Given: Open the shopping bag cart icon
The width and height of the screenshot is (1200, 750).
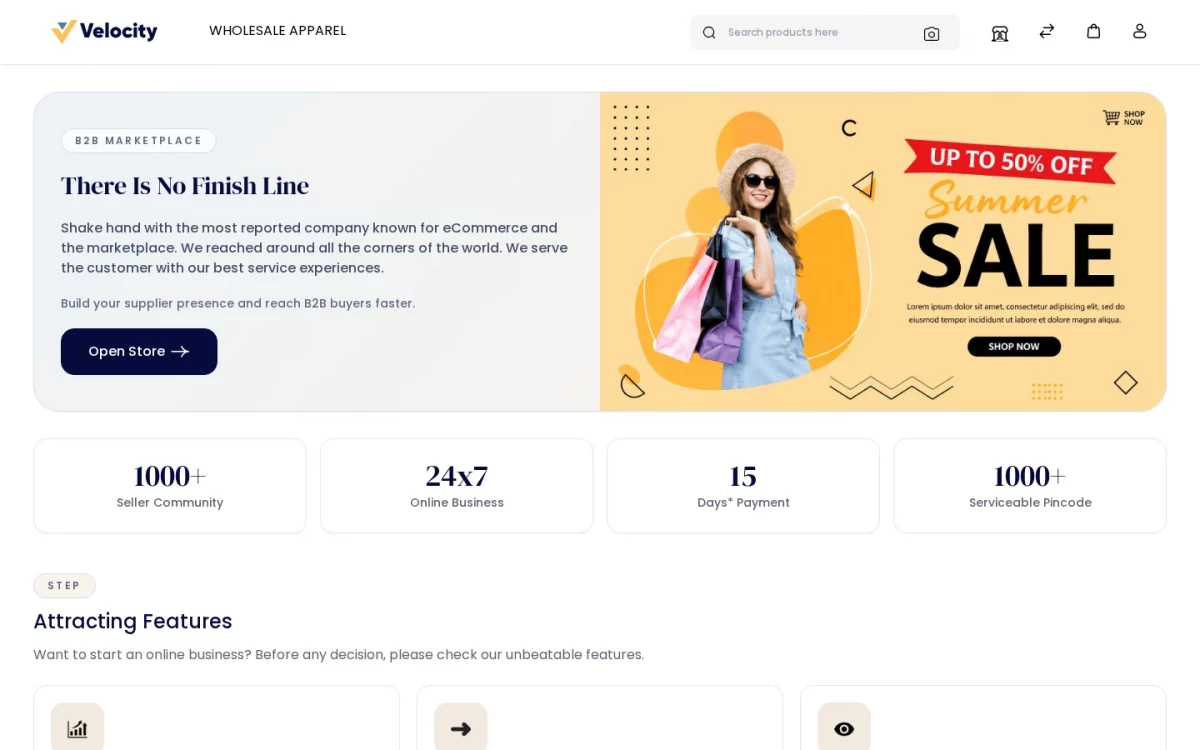Looking at the screenshot, I should [1094, 31].
